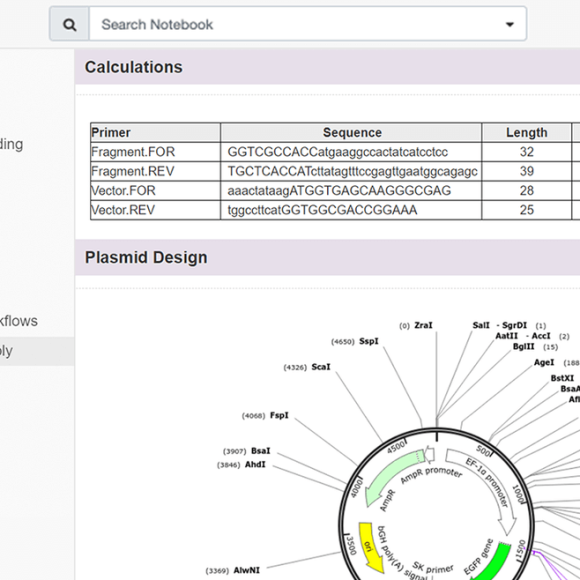
Task: Click sequence tggccttcatGGTGGCGACCGGAAA
Action: point(322,210)
